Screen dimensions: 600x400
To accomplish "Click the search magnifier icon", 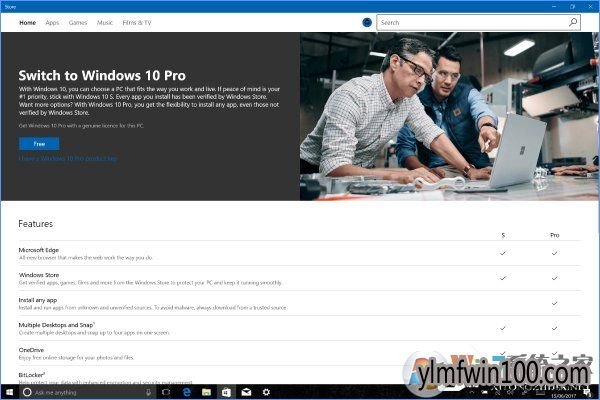I will (x=573, y=23).
